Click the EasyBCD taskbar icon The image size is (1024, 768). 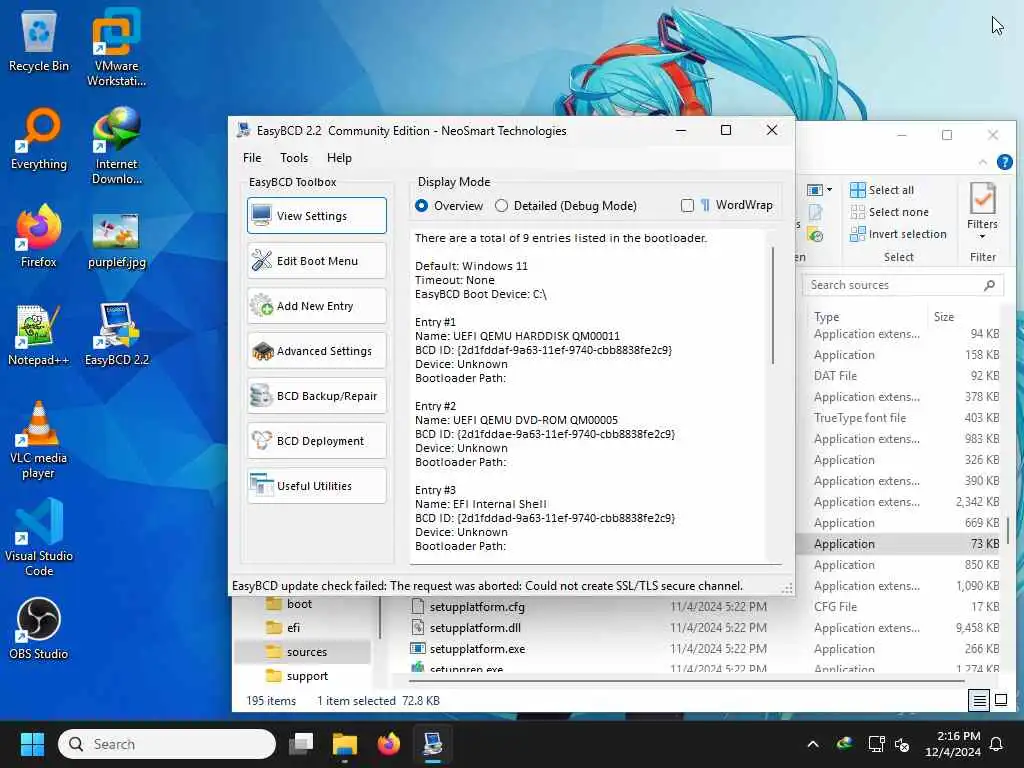(x=432, y=744)
